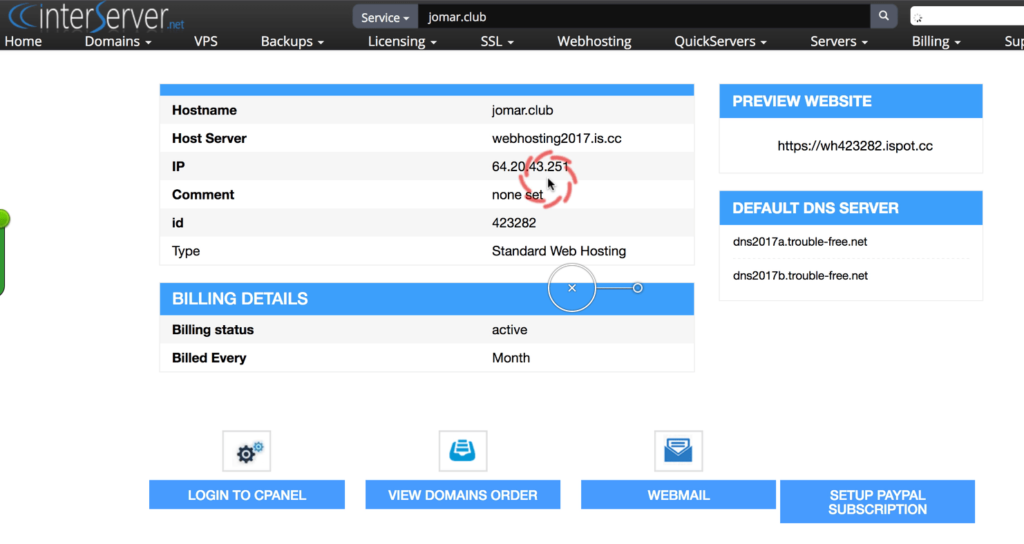
Task: Click the jomar.club search field
Action: pos(644,17)
